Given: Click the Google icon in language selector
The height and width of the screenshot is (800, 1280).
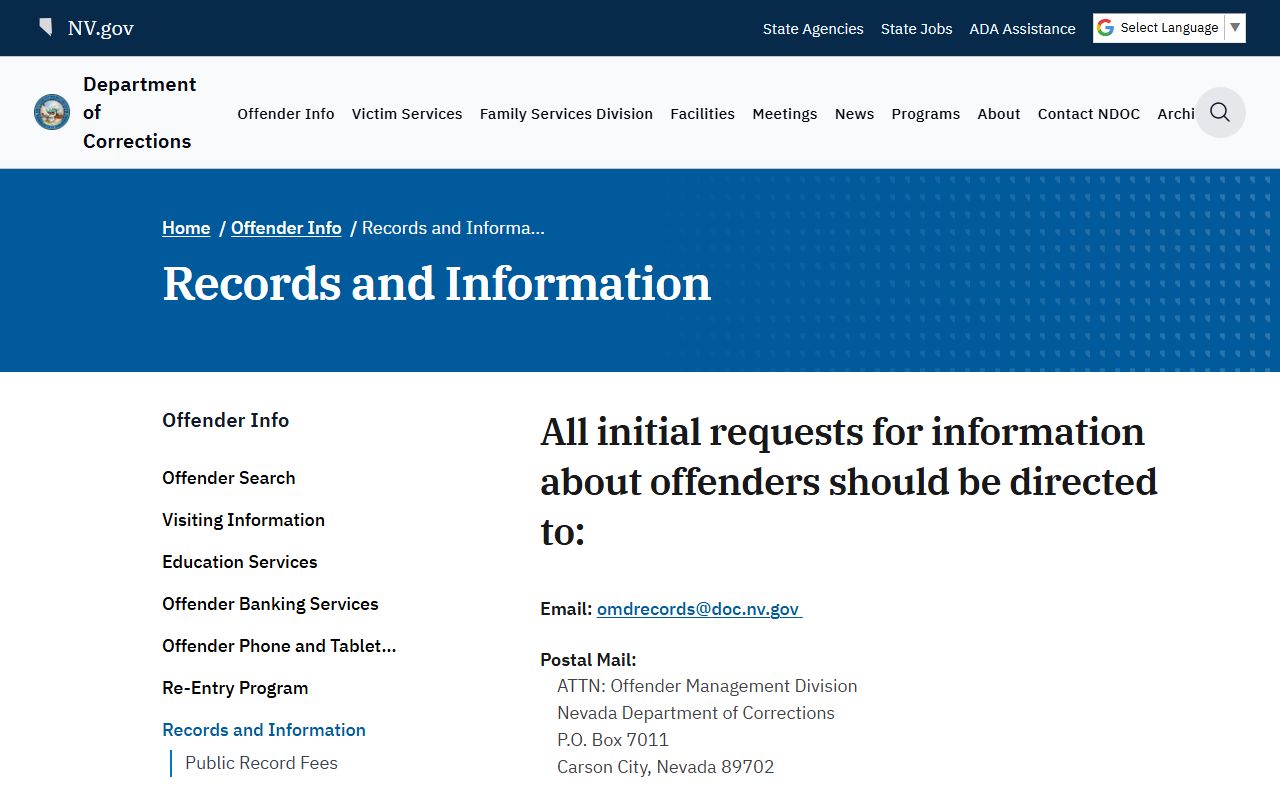Looking at the screenshot, I should click(x=1105, y=28).
